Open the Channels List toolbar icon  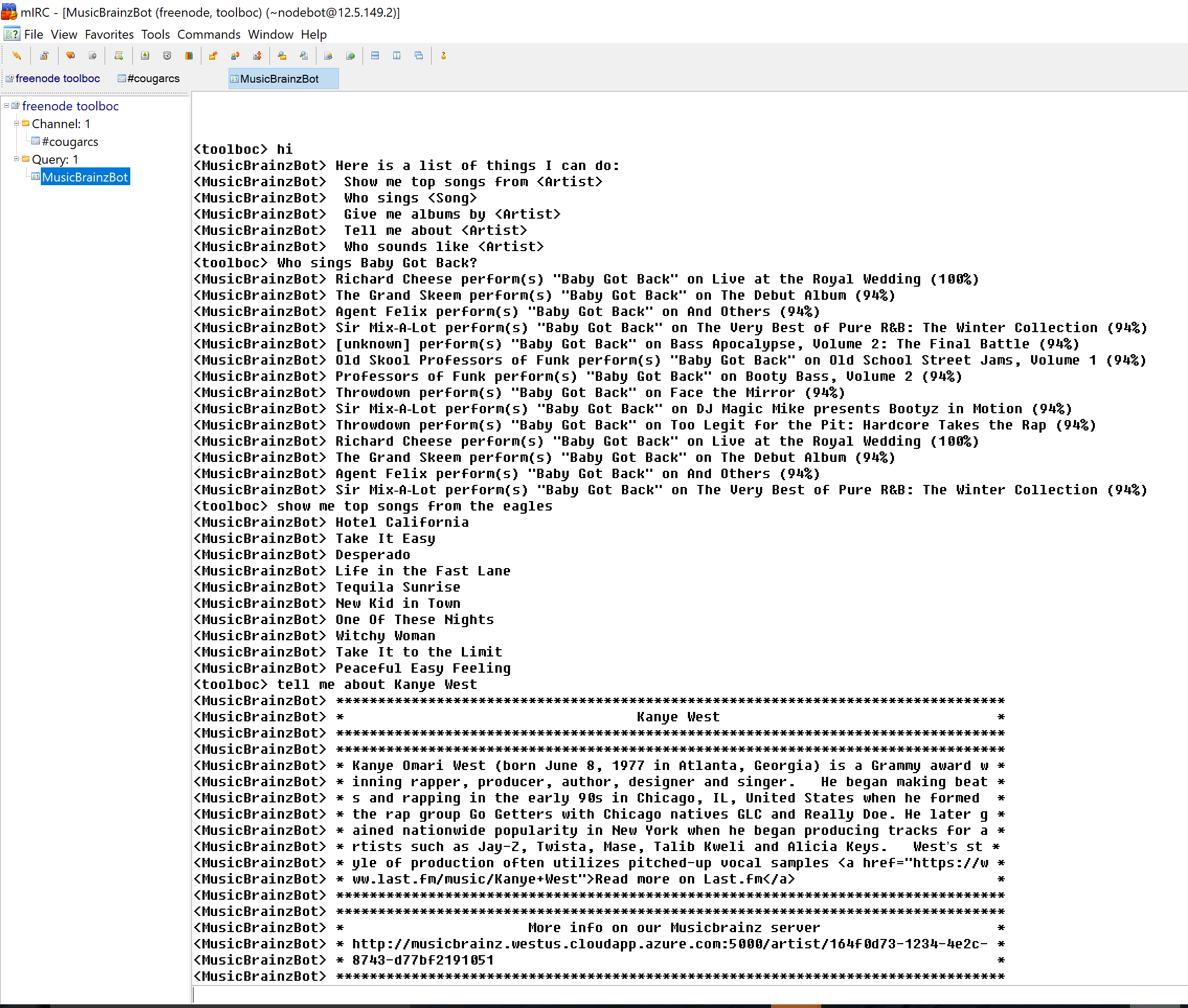(x=93, y=56)
